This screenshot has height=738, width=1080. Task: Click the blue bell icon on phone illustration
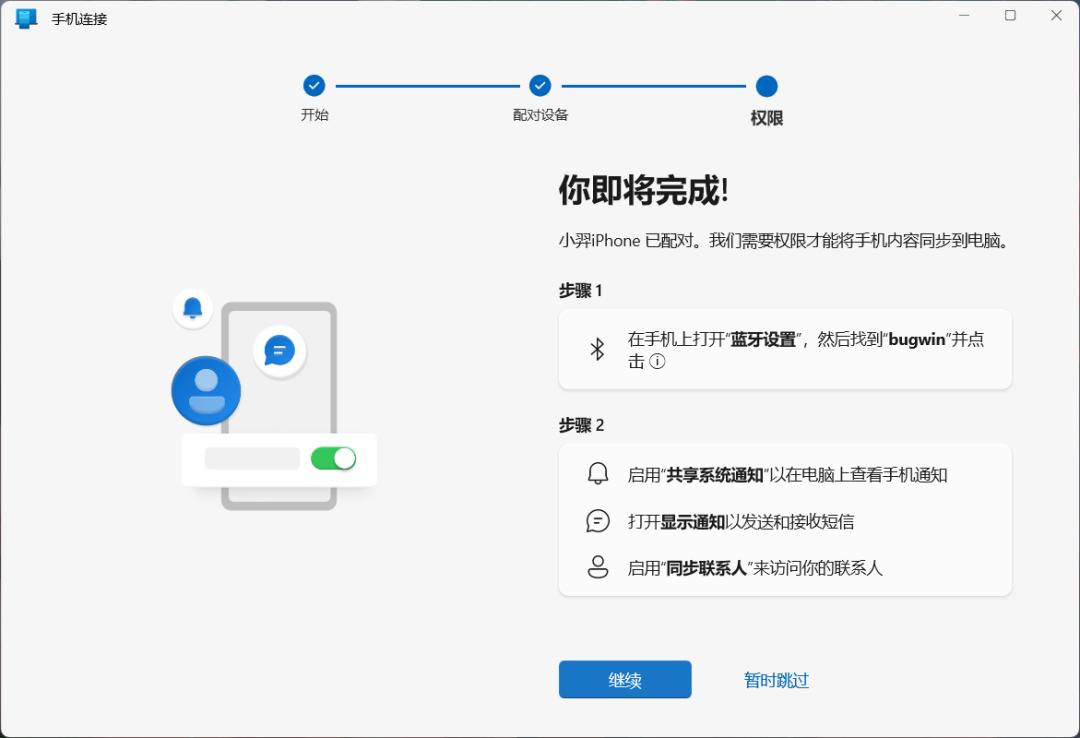click(x=192, y=308)
